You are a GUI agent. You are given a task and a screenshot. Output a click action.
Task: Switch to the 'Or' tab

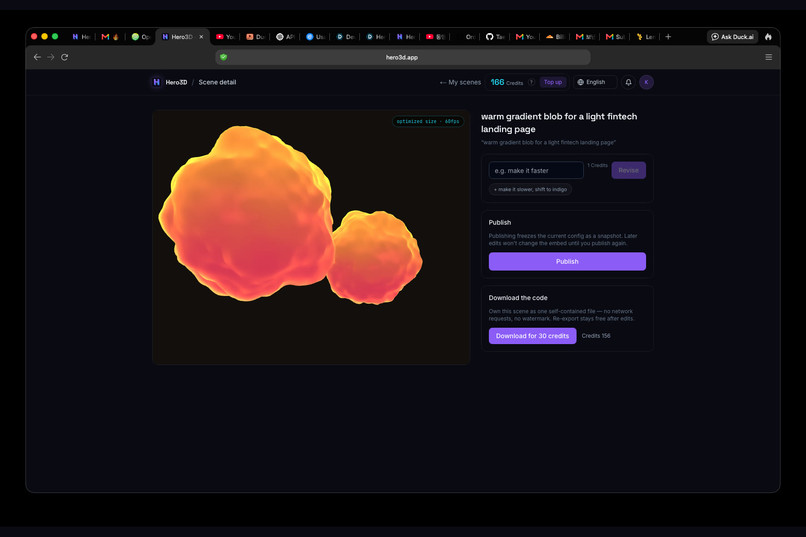[x=465, y=37]
